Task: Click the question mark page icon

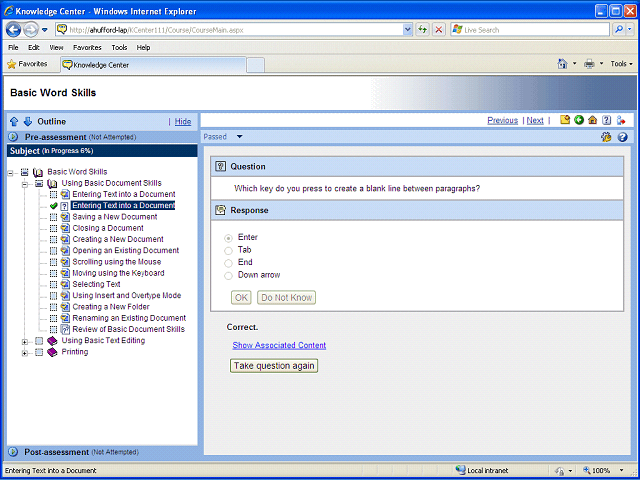Action: point(607,120)
